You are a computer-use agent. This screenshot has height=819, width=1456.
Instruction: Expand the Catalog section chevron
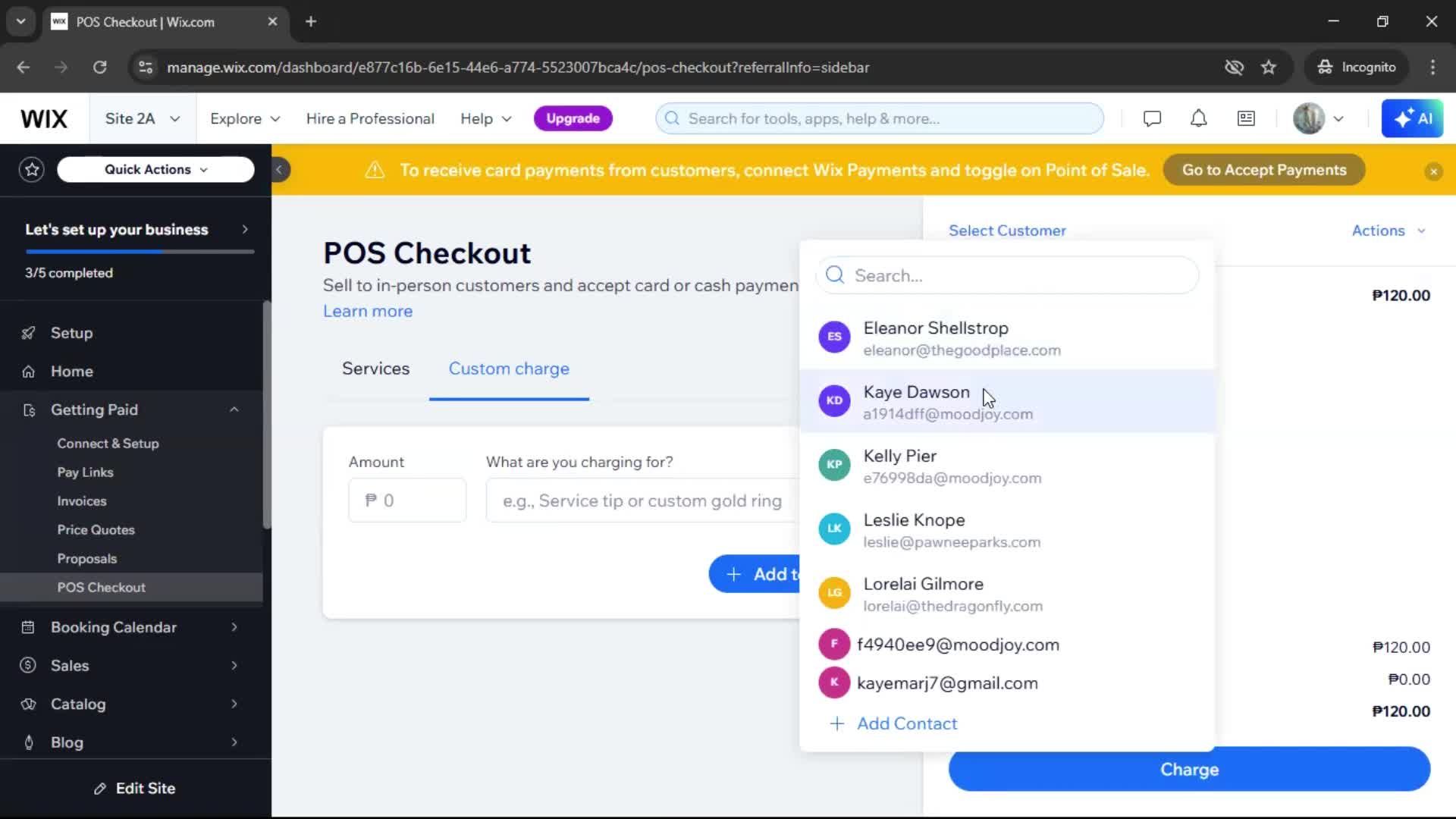click(x=234, y=704)
